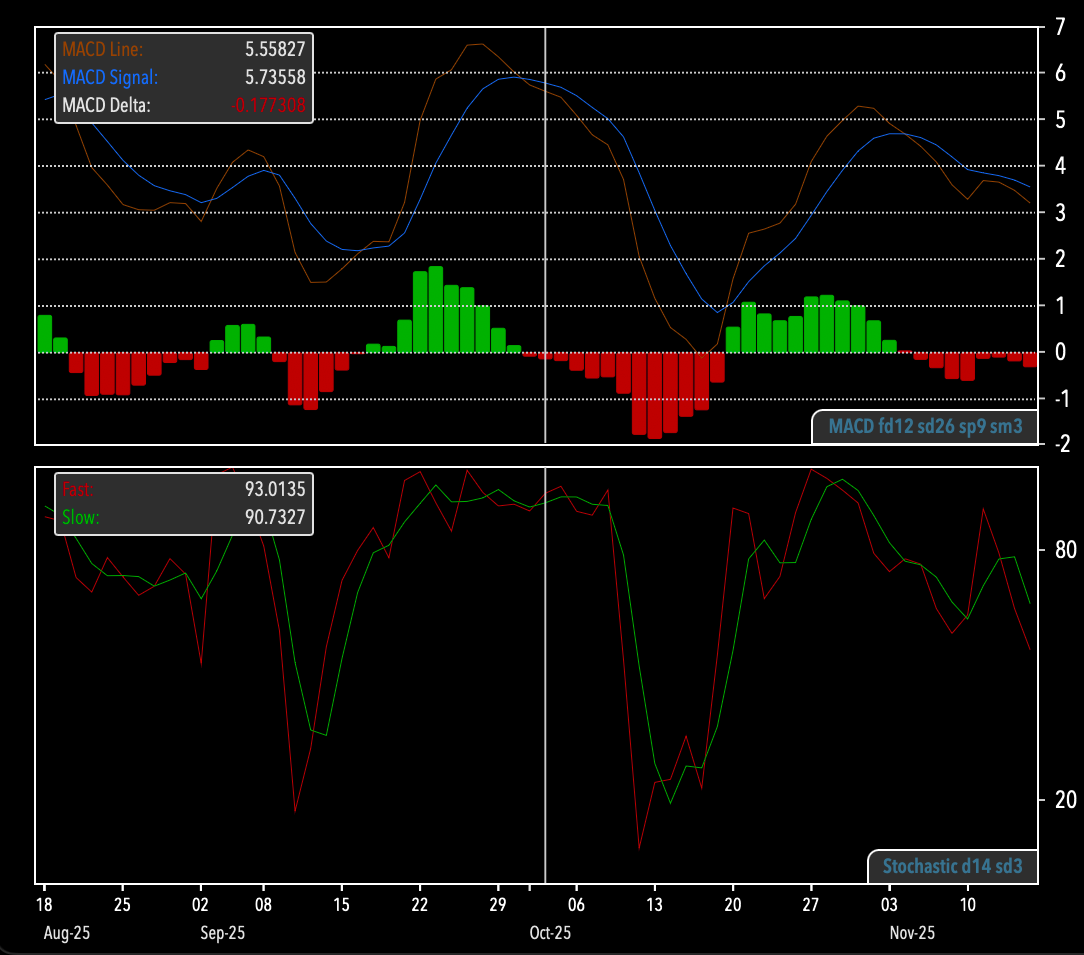Click date tick 13 on the time axis
The image size is (1084, 955).
click(x=653, y=904)
